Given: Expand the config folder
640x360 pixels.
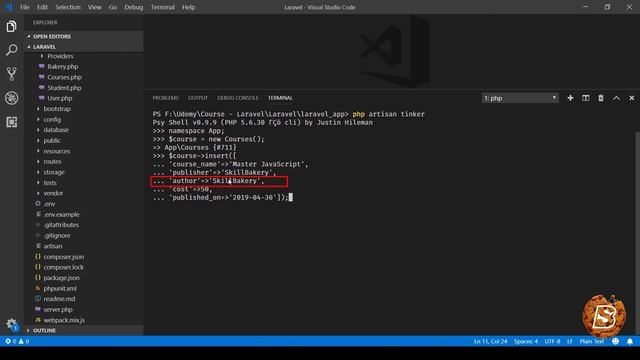Looking at the screenshot, I should click(52, 119).
